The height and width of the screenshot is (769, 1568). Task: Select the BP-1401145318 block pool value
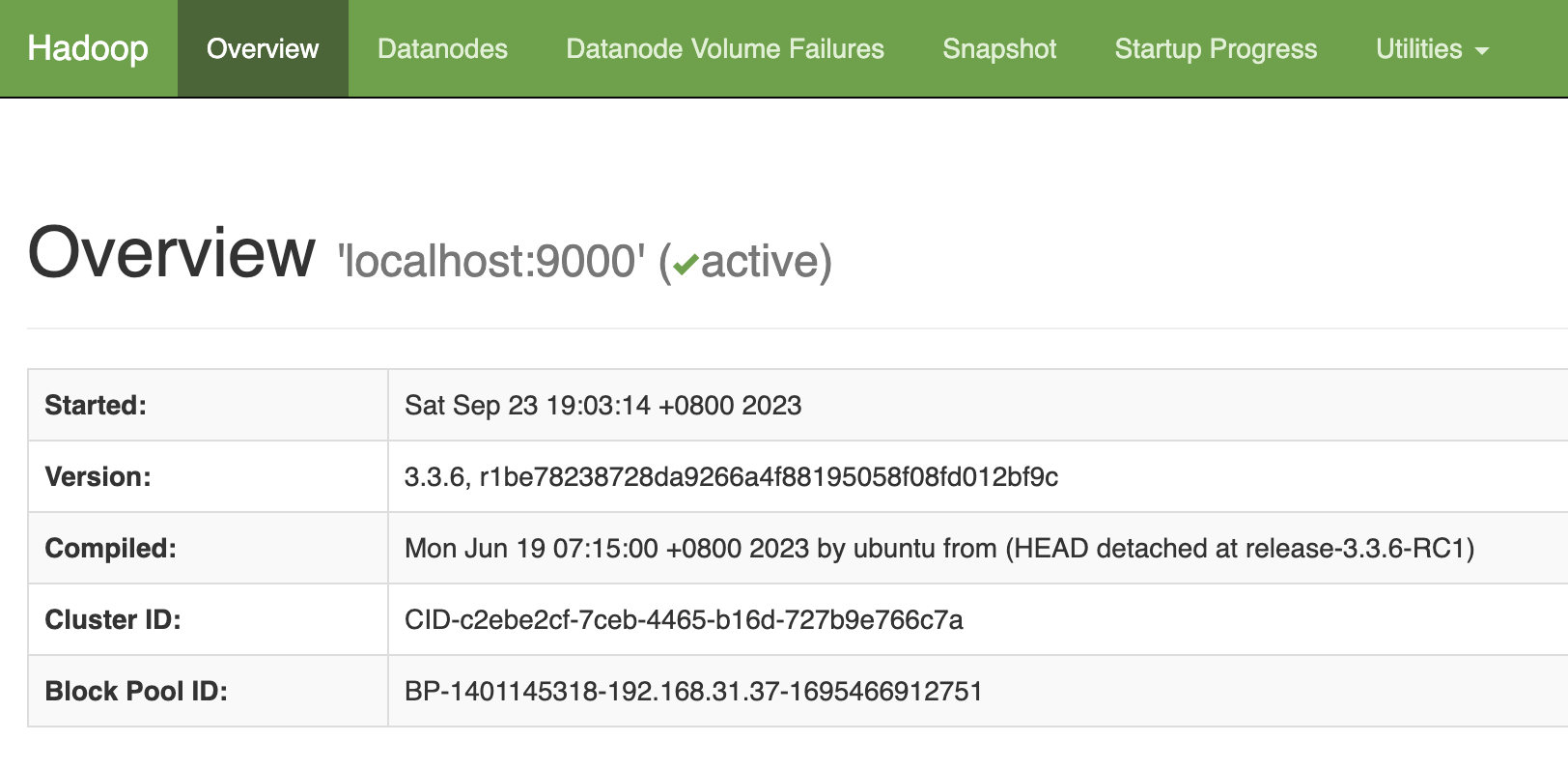point(693,691)
